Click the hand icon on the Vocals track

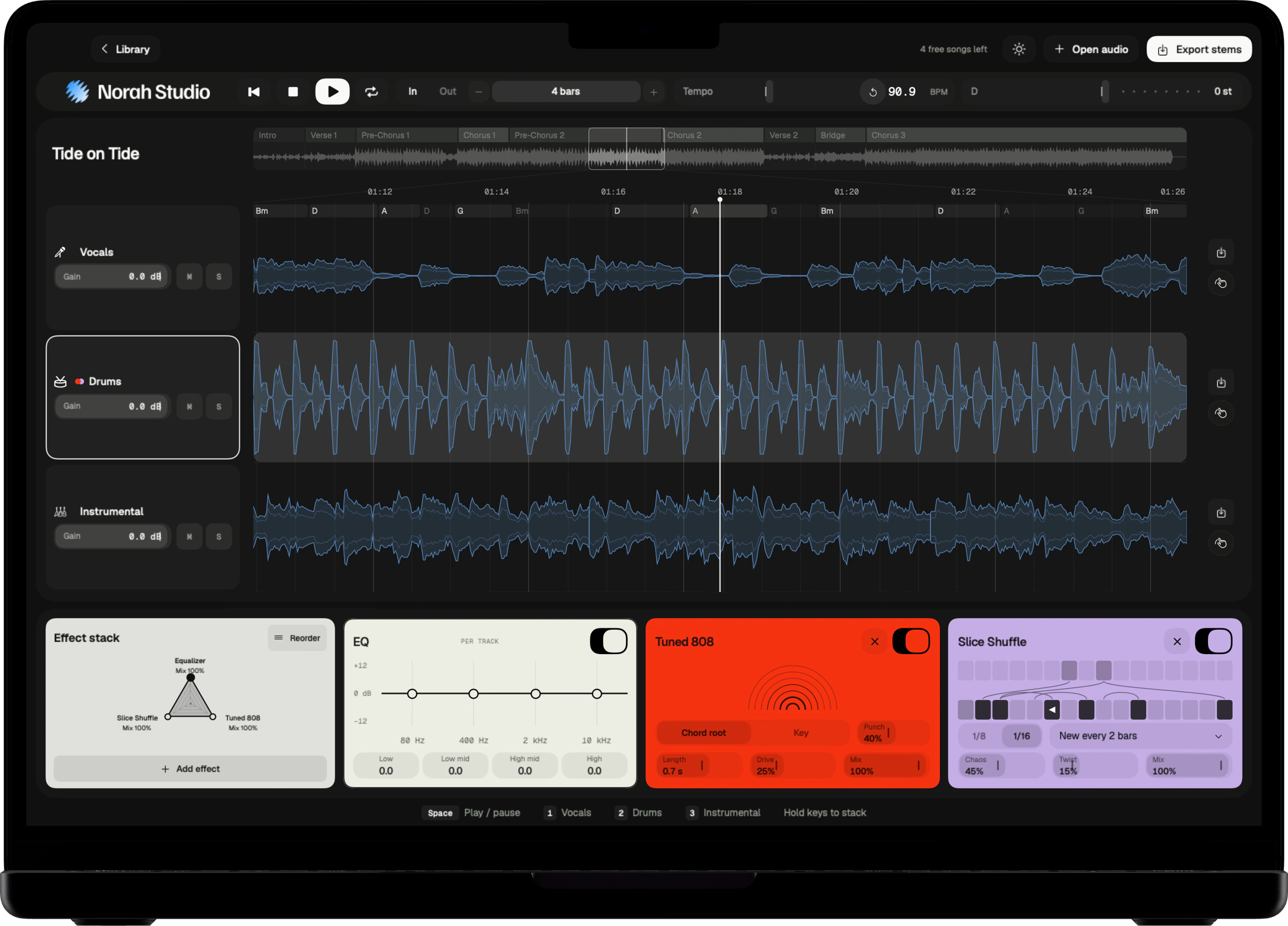pyautogui.click(x=1221, y=283)
